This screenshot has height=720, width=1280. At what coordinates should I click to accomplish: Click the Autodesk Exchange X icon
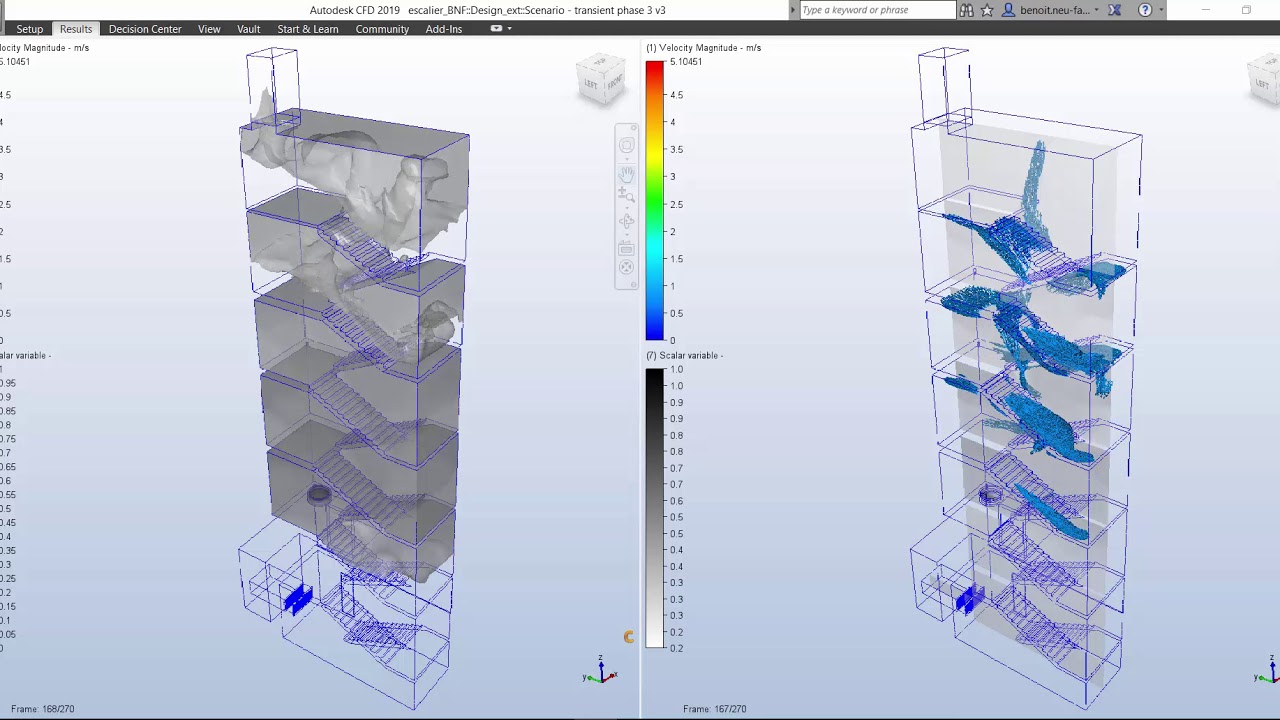coord(1115,10)
